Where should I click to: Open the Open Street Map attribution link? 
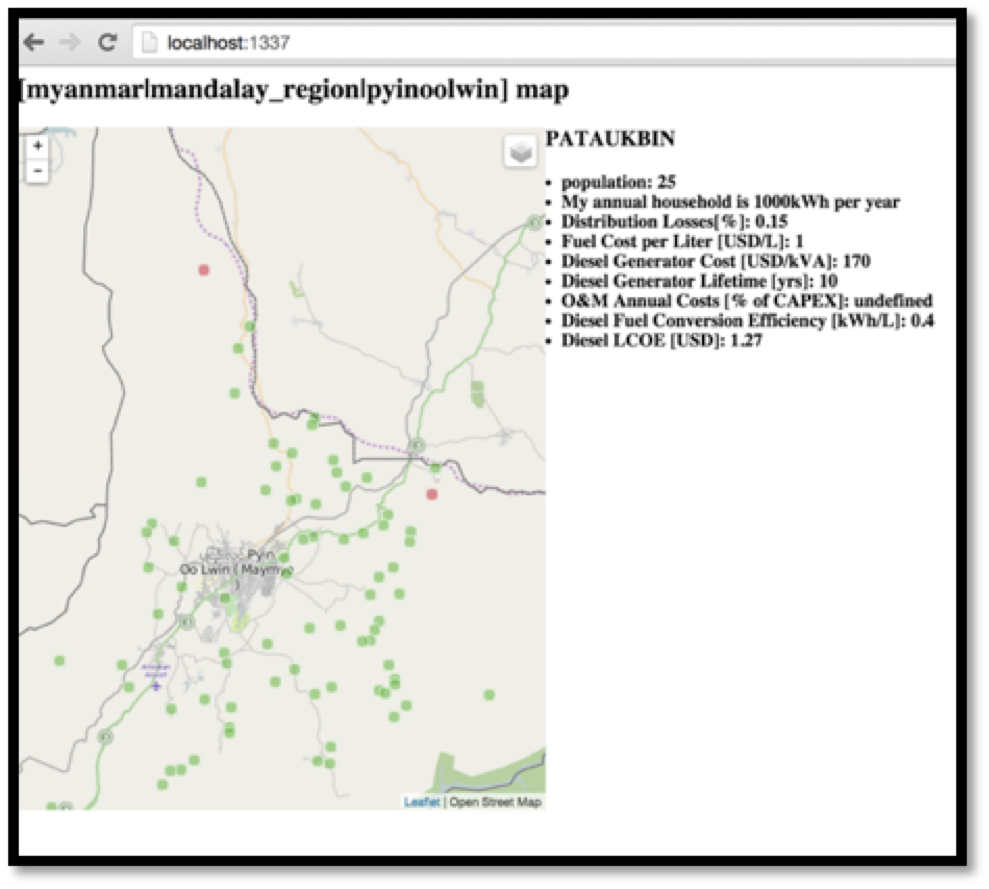tap(497, 801)
